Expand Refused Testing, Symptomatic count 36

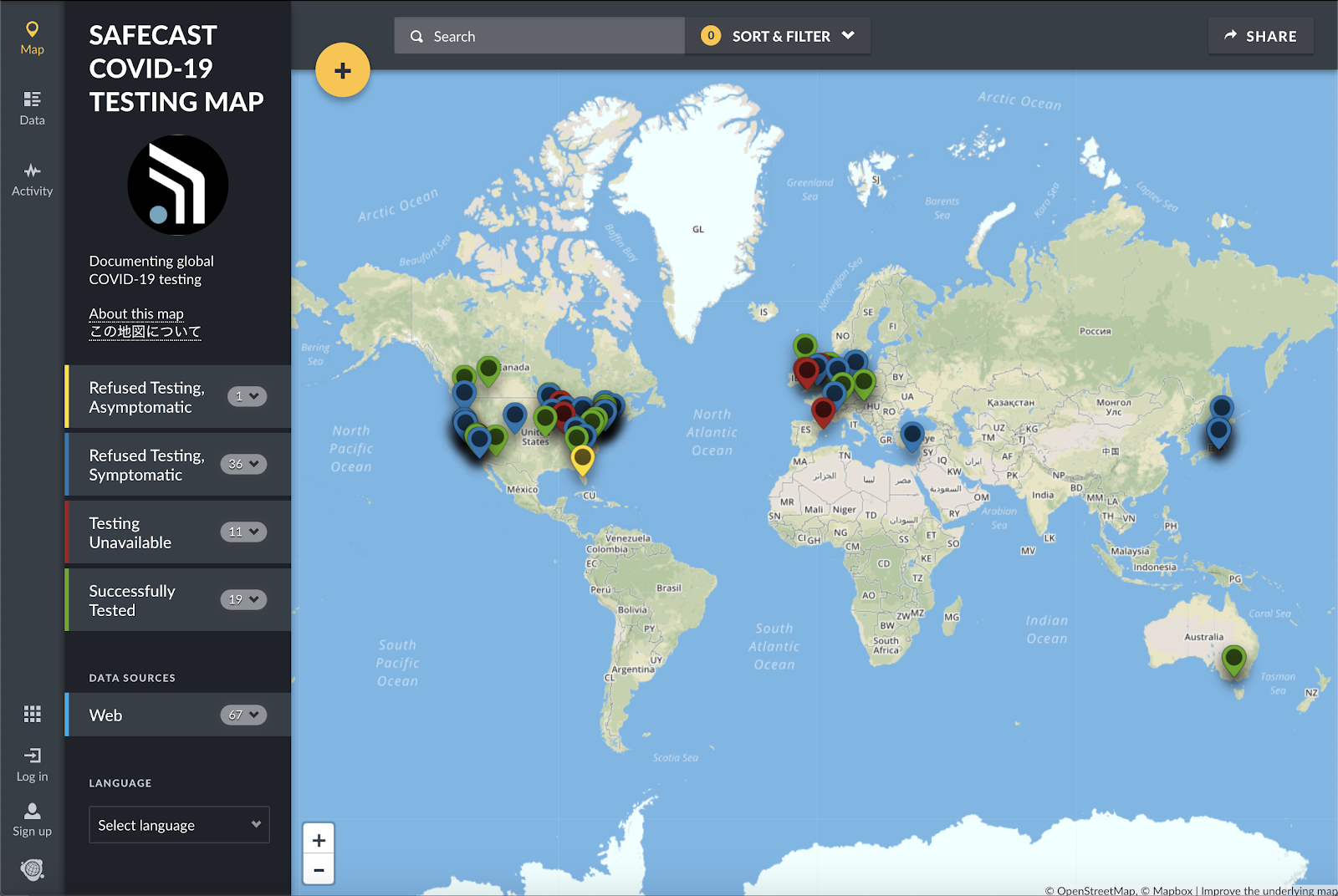point(243,464)
